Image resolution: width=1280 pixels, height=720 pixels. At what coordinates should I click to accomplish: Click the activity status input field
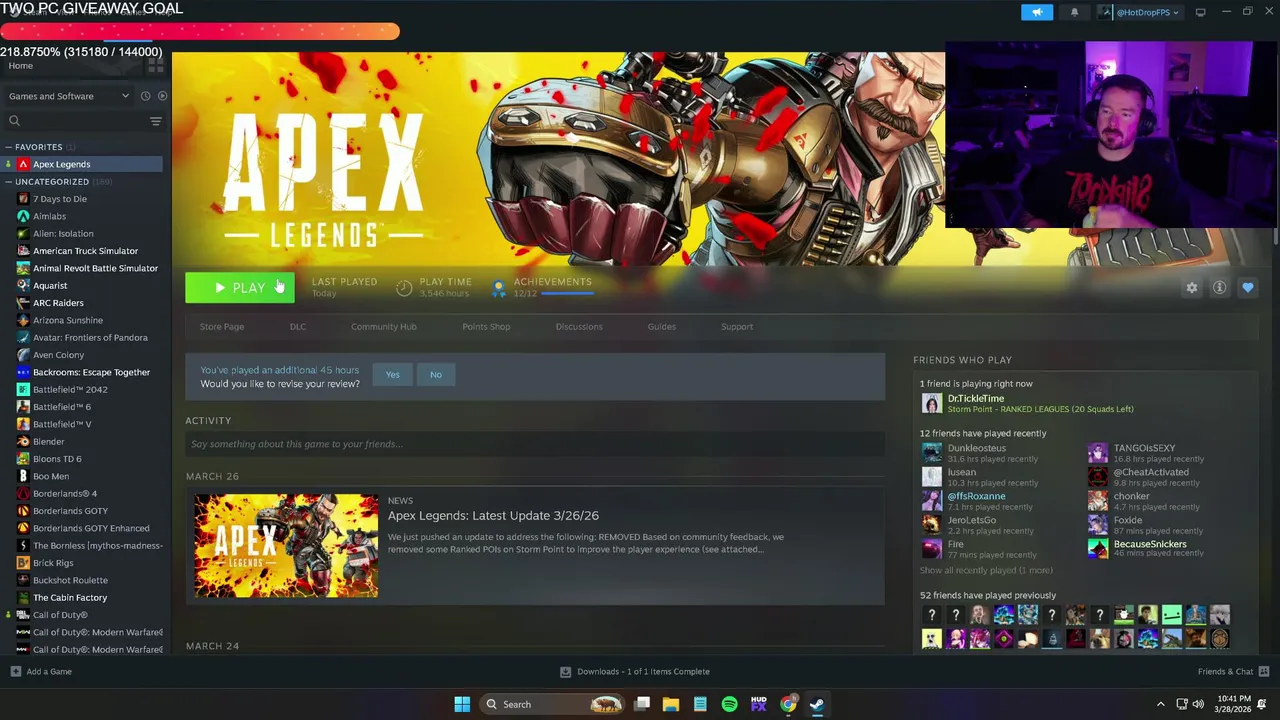tap(535, 444)
